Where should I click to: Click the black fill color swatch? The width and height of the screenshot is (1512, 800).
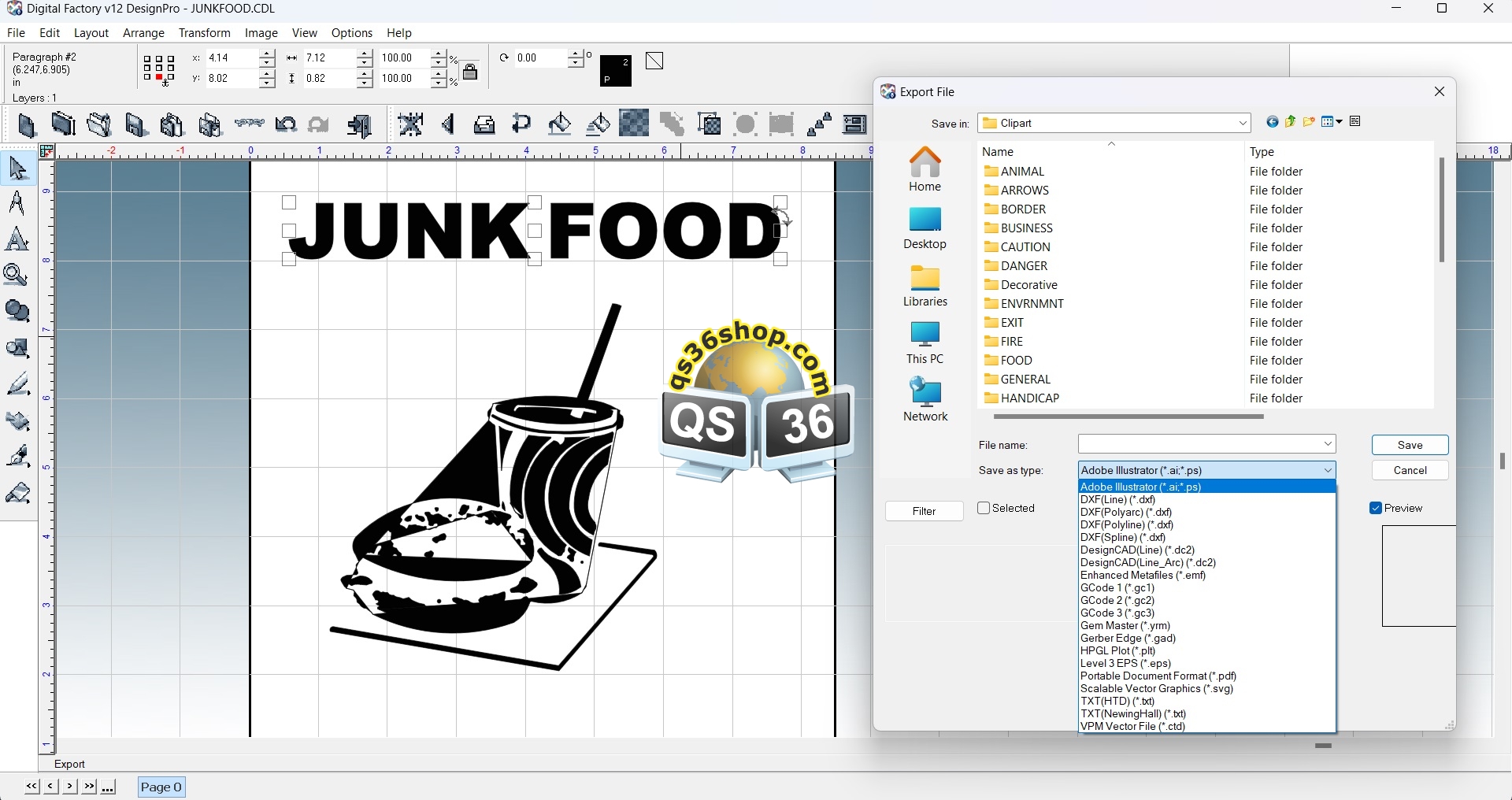[x=615, y=71]
